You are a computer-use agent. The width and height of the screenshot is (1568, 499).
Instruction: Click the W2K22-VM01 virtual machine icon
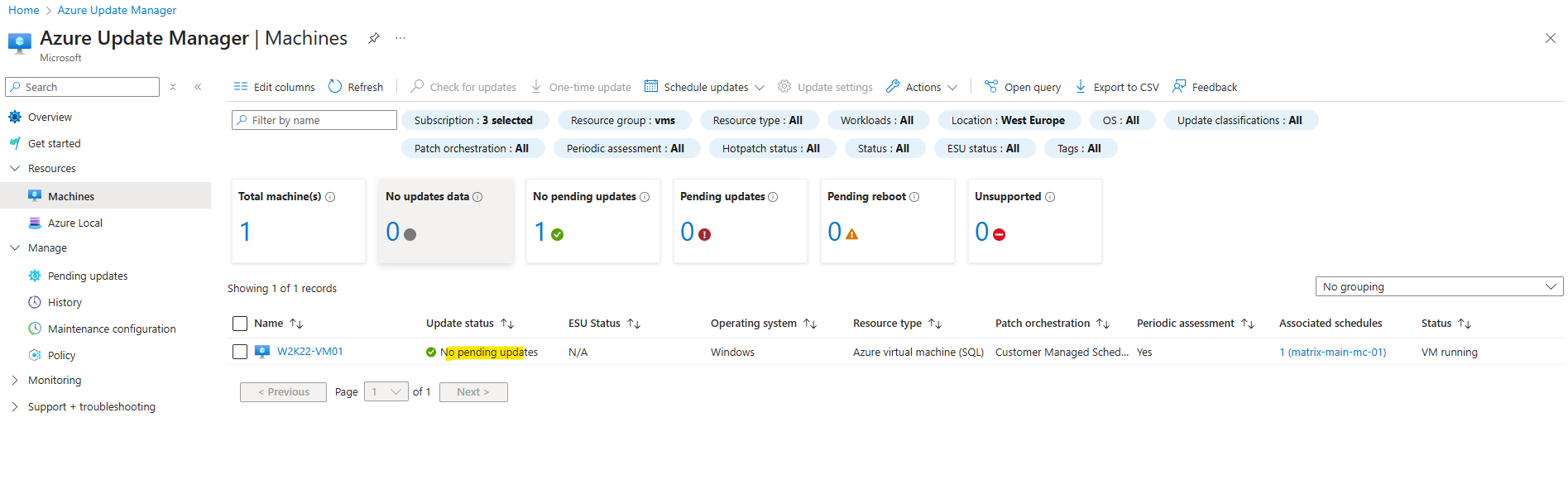coord(262,352)
